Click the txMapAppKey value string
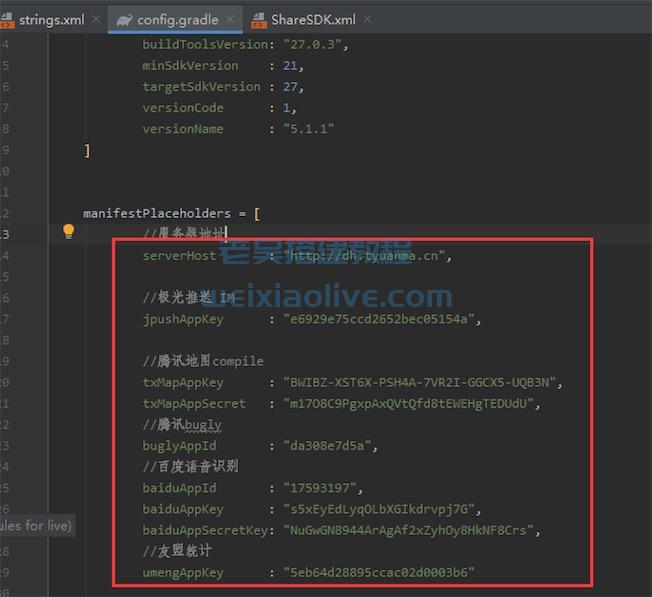652x597 pixels. point(420,382)
